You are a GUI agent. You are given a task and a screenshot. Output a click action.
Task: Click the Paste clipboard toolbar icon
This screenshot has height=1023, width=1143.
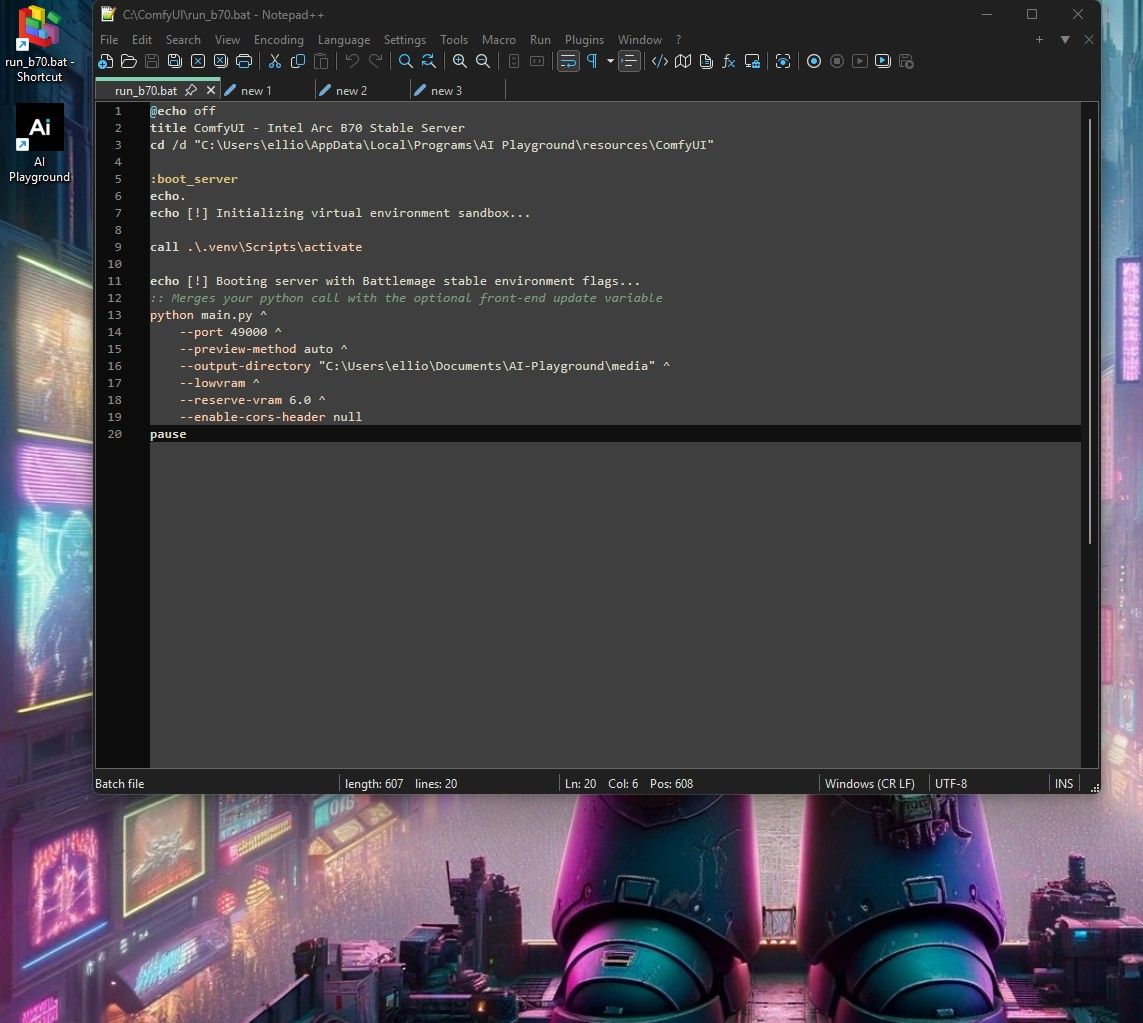point(321,61)
